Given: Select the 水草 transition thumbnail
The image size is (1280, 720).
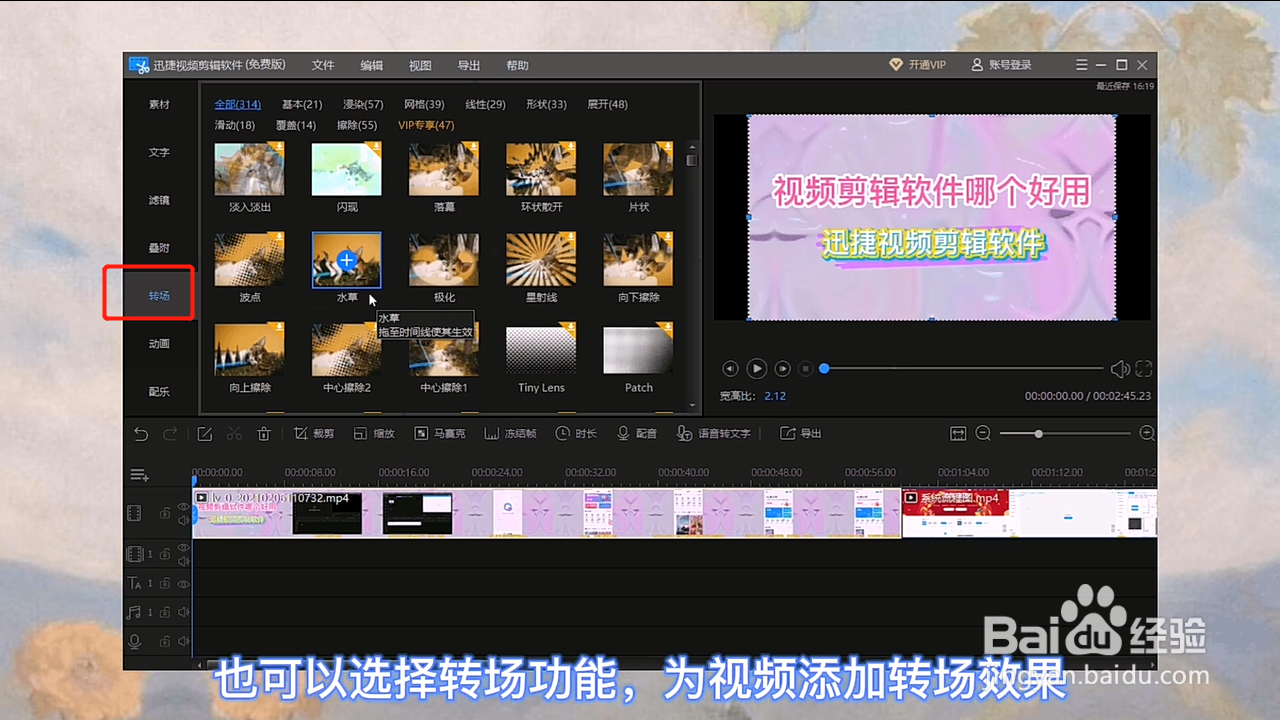Looking at the screenshot, I should click(x=346, y=260).
